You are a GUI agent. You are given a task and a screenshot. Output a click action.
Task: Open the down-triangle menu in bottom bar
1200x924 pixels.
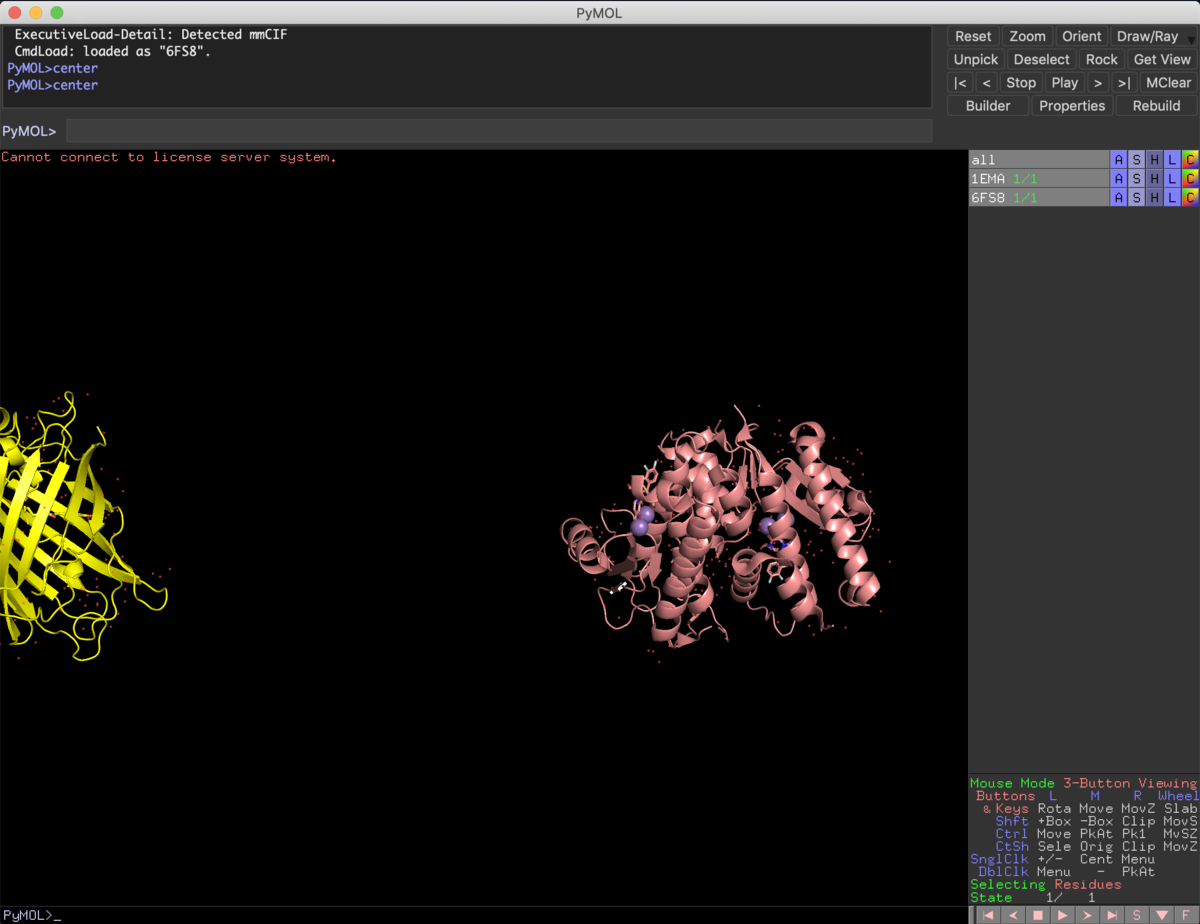[x=1162, y=915]
